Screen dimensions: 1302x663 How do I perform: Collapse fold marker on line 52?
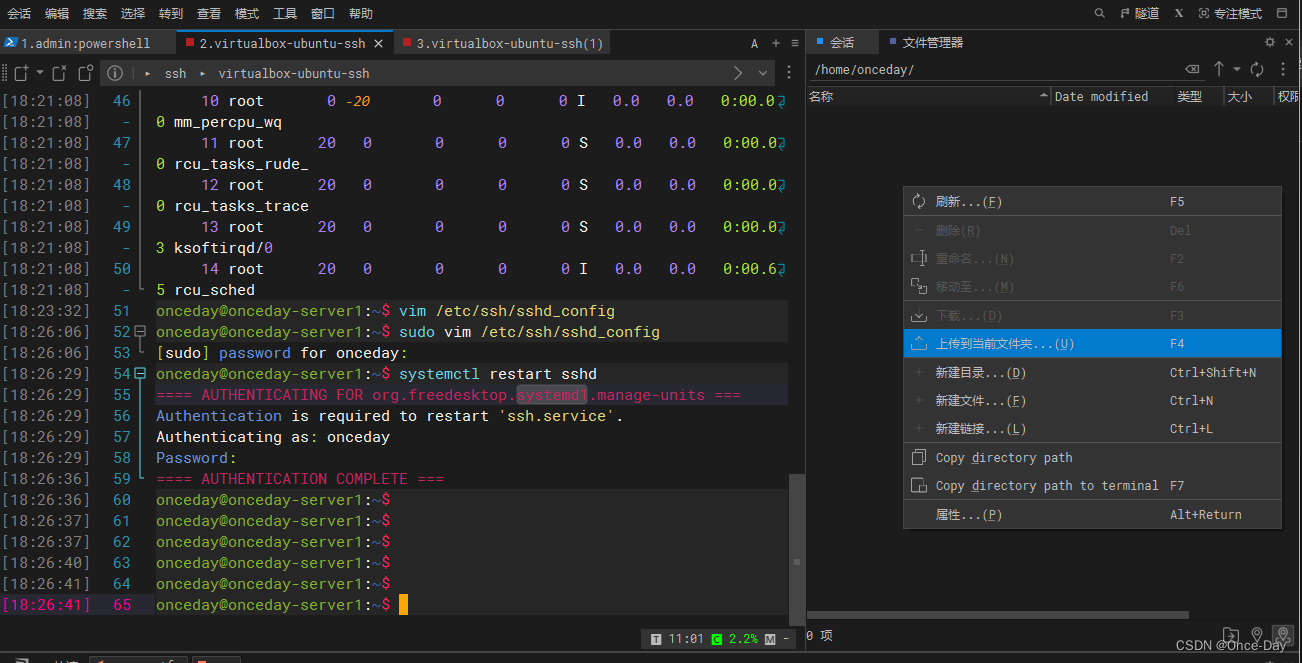point(141,332)
